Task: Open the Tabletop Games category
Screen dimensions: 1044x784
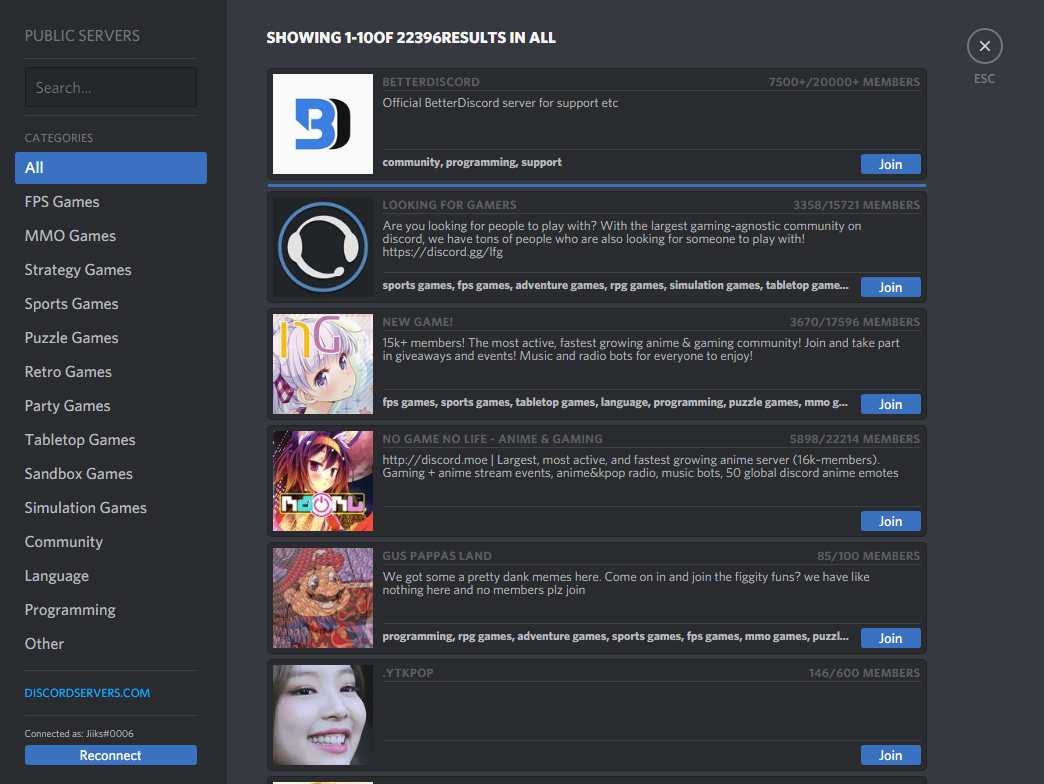Action: pyautogui.click(x=111, y=439)
